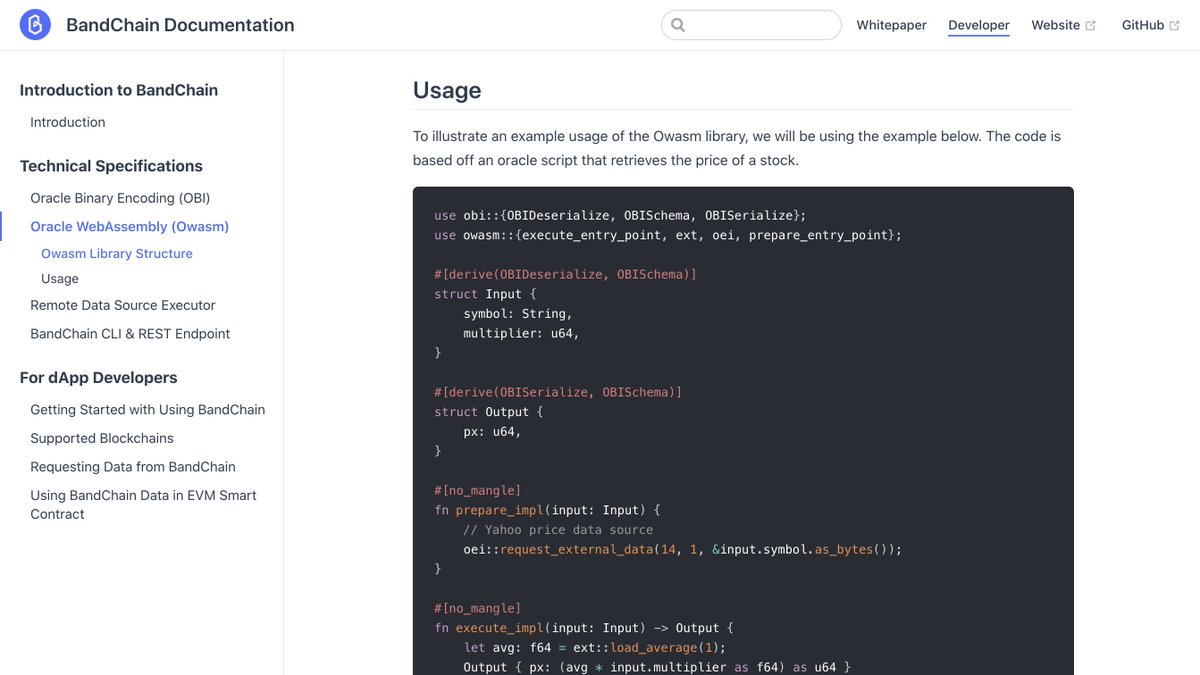This screenshot has width=1200, height=675.
Task: Jump to Usage subsection in sidebar
Action: 60,279
